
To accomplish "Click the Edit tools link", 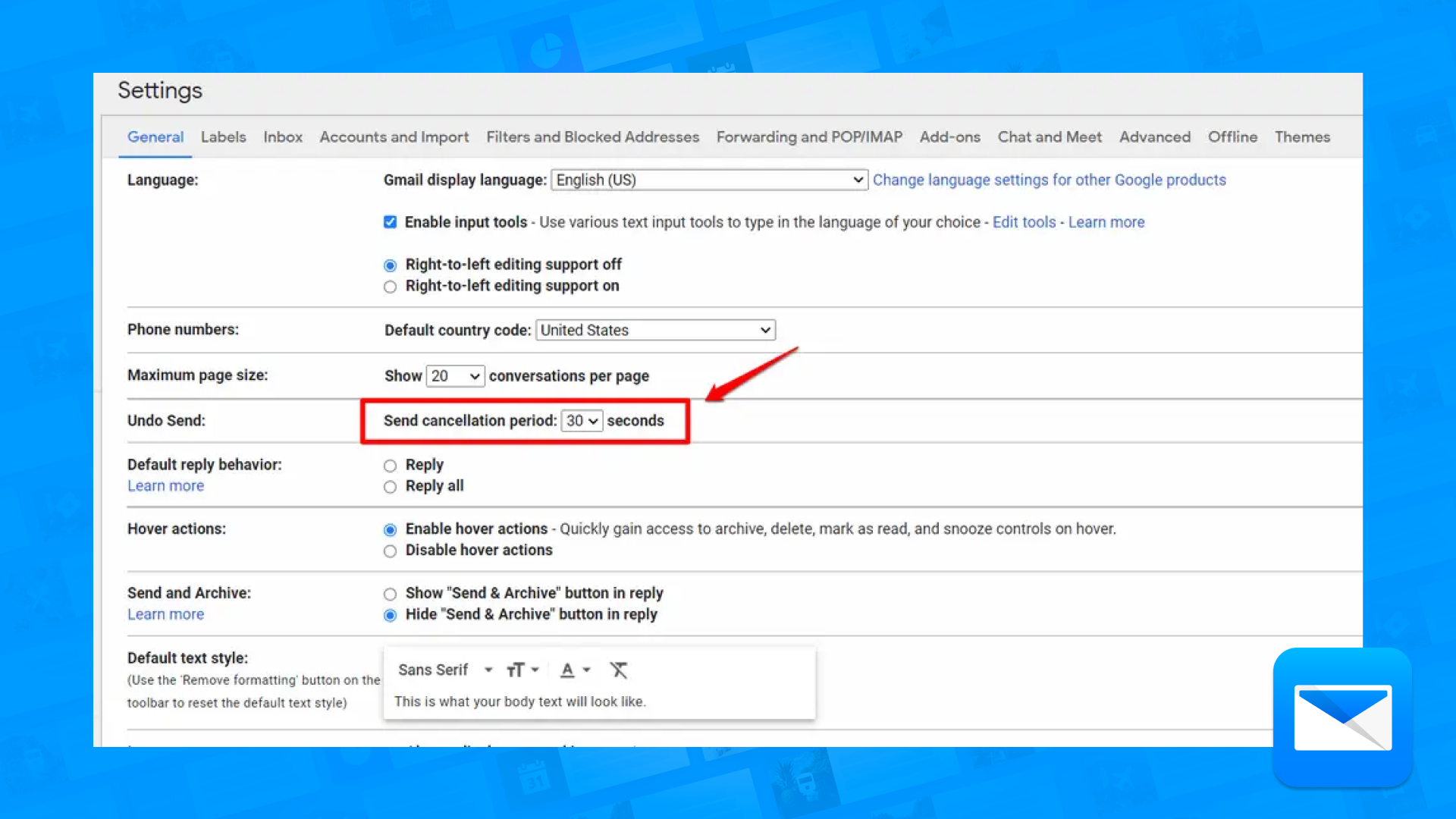I will pyautogui.click(x=1024, y=222).
